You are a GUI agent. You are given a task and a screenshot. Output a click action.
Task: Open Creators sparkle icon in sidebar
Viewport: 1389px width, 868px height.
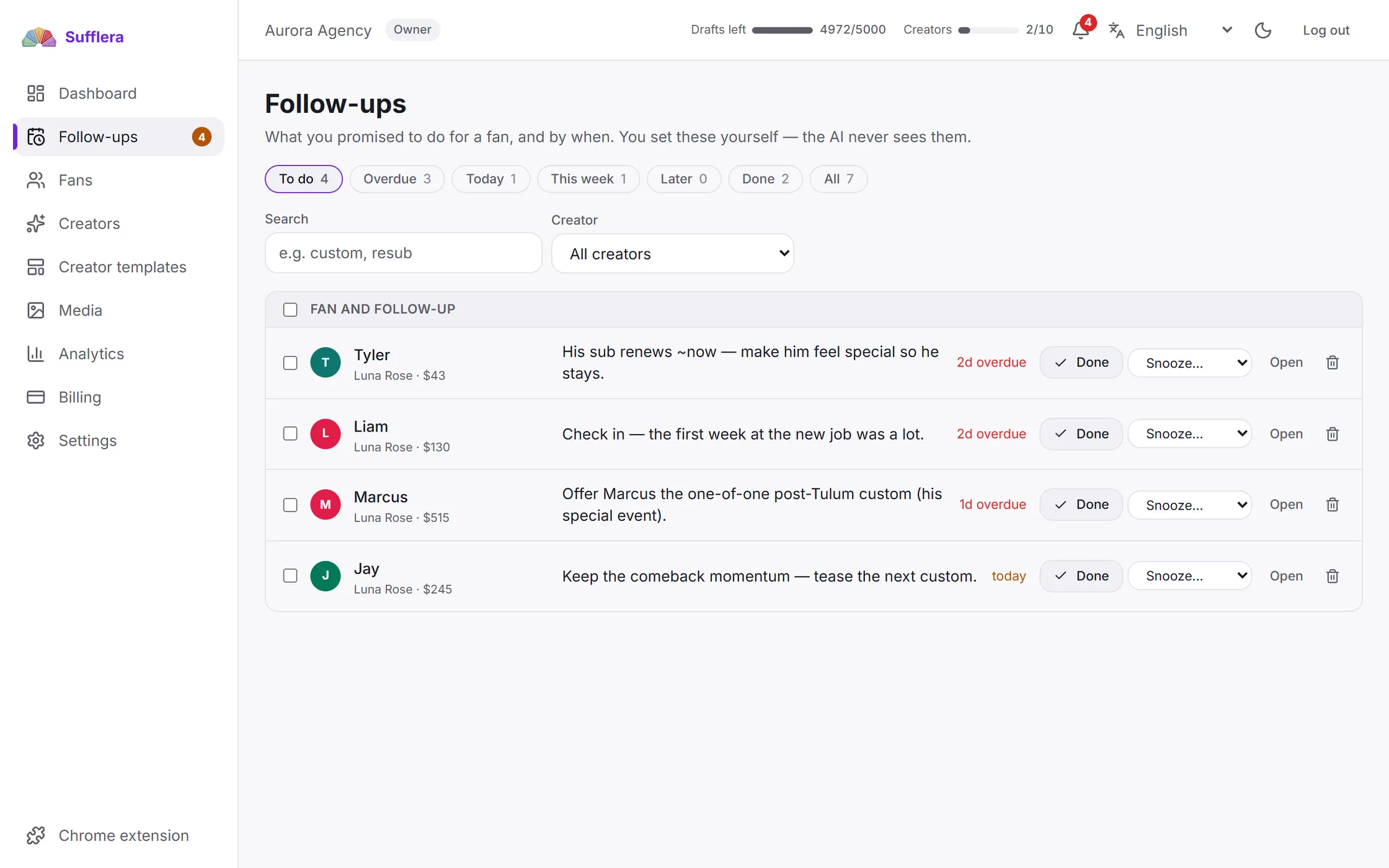tap(36, 224)
